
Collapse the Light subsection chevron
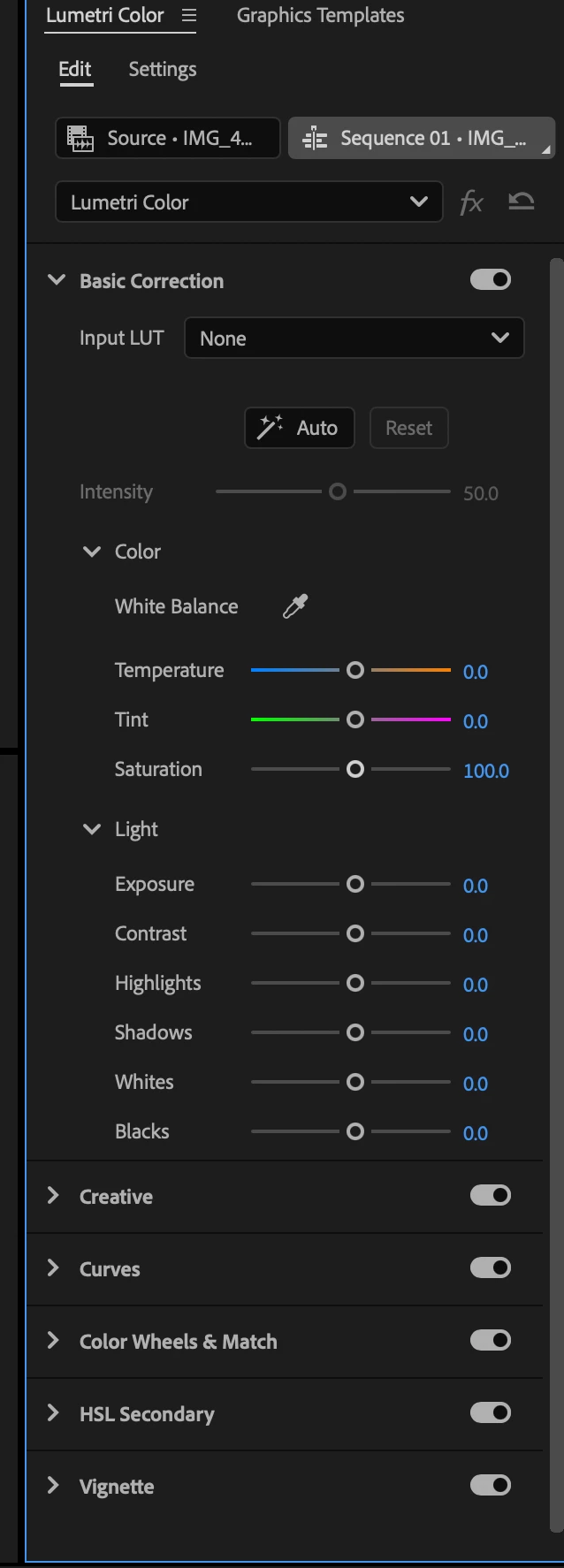pyautogui.click(x=92, y=829)
